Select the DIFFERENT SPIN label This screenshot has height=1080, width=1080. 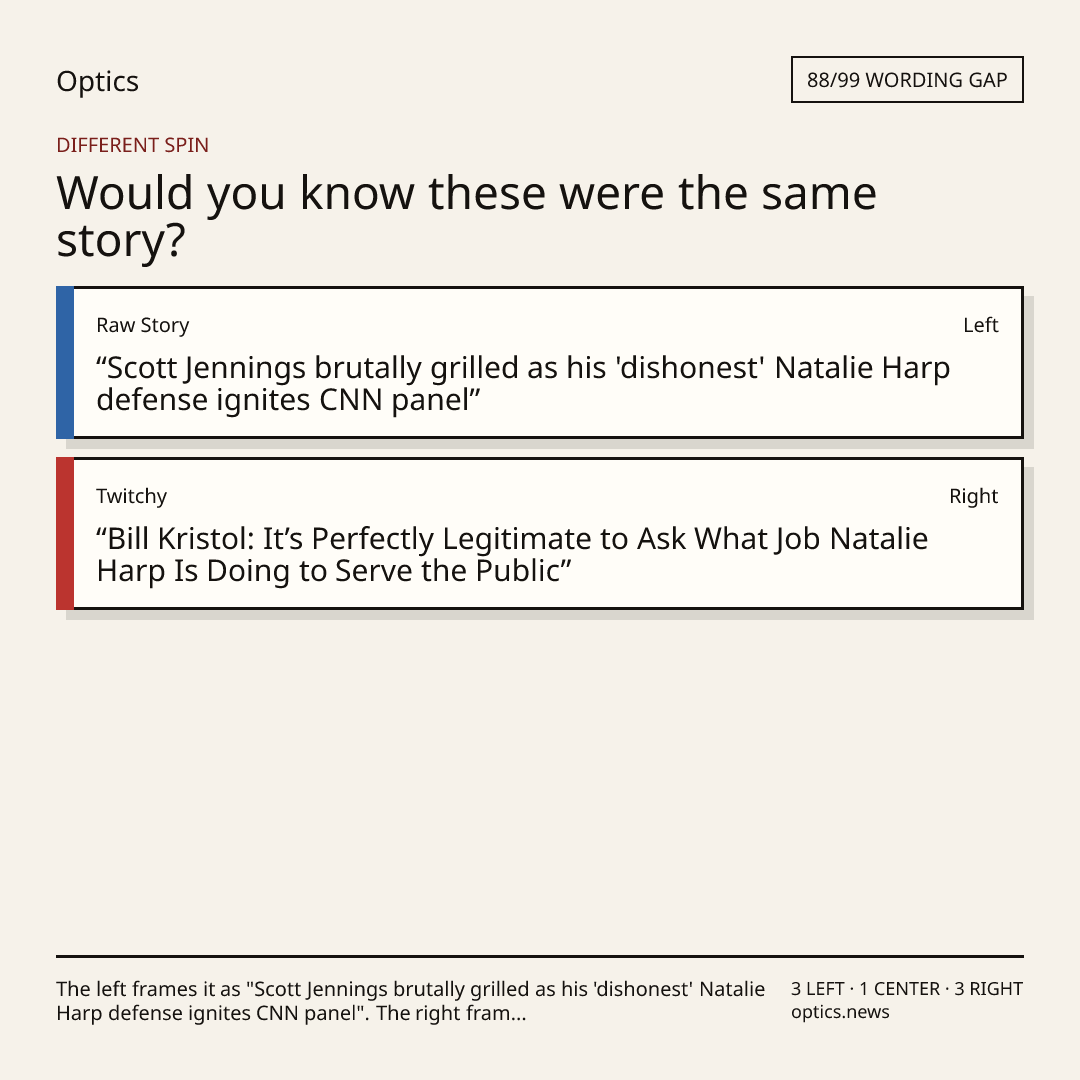pyautogui.click(x=132, y=145)
